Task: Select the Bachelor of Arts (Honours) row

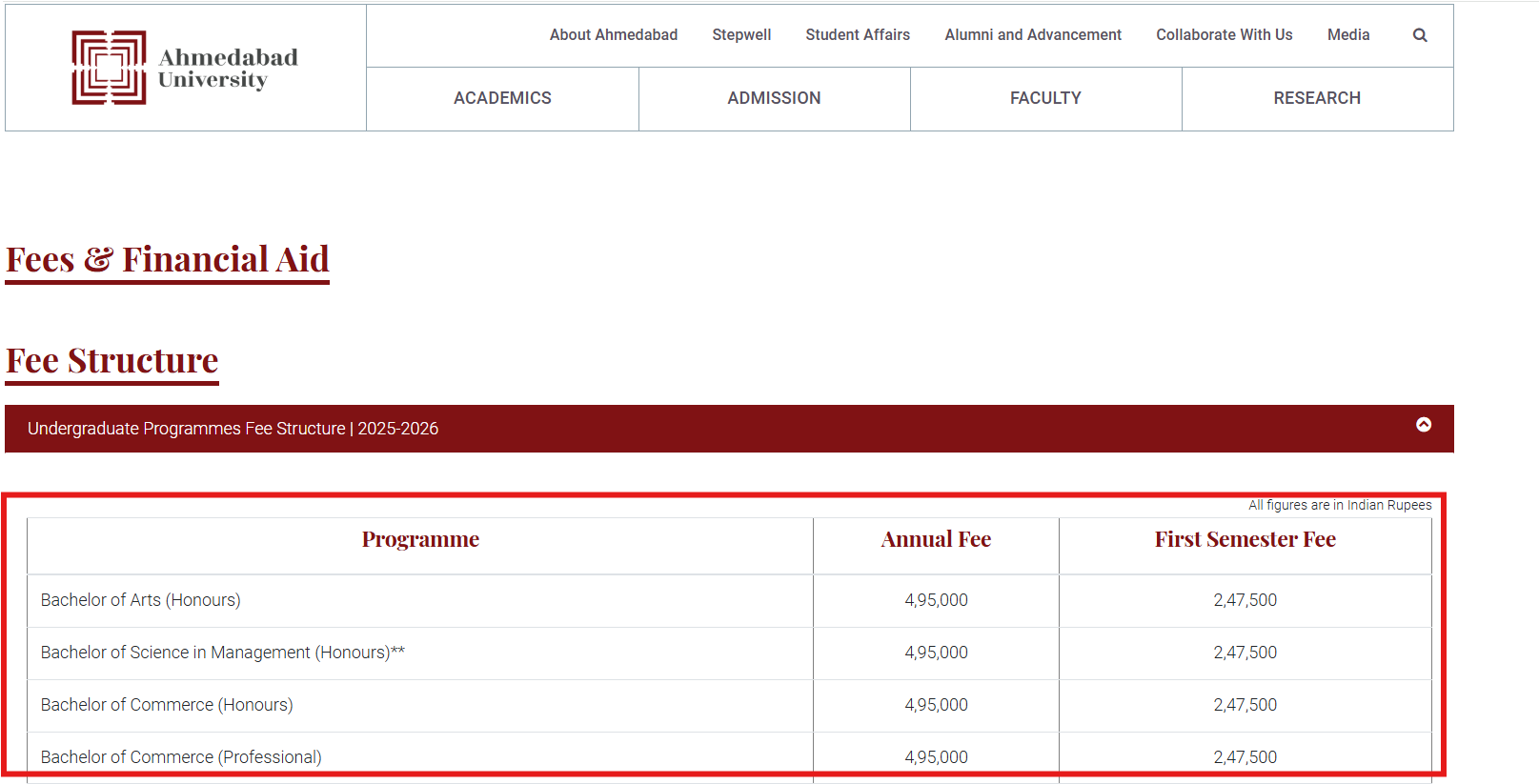Action: [729, 600]
